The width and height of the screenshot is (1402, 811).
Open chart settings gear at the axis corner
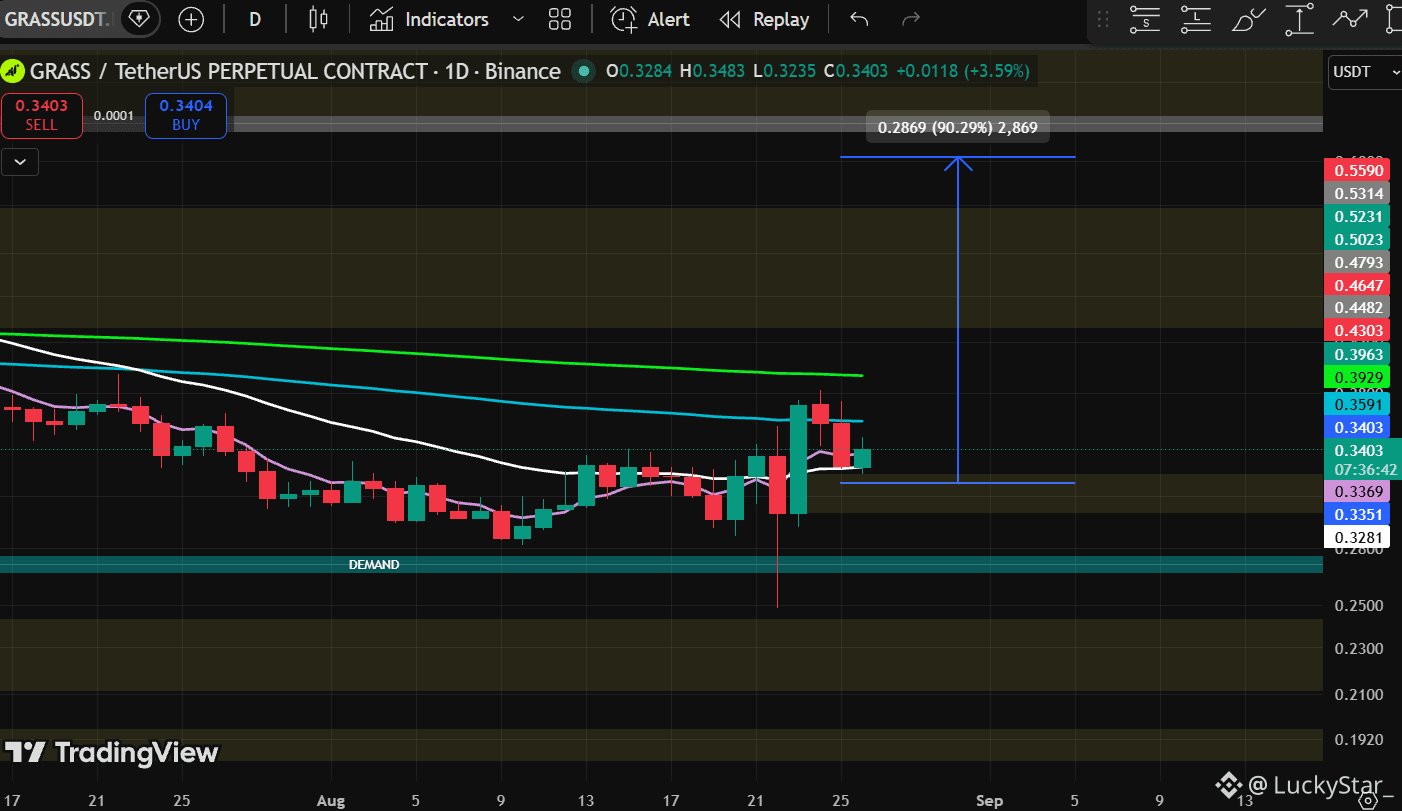coord(1366,800)
